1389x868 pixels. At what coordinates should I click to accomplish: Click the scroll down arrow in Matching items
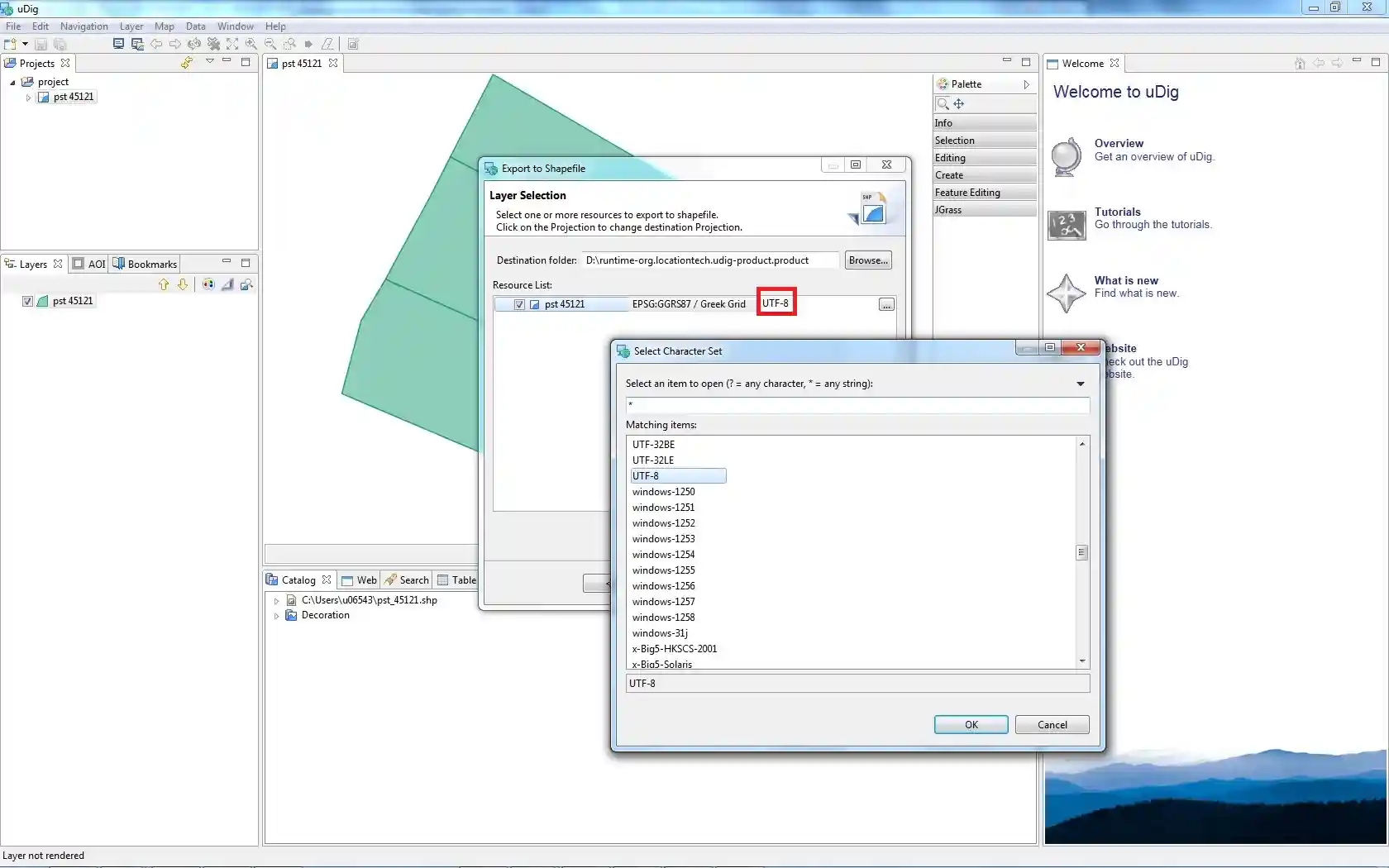(1081, 661)
